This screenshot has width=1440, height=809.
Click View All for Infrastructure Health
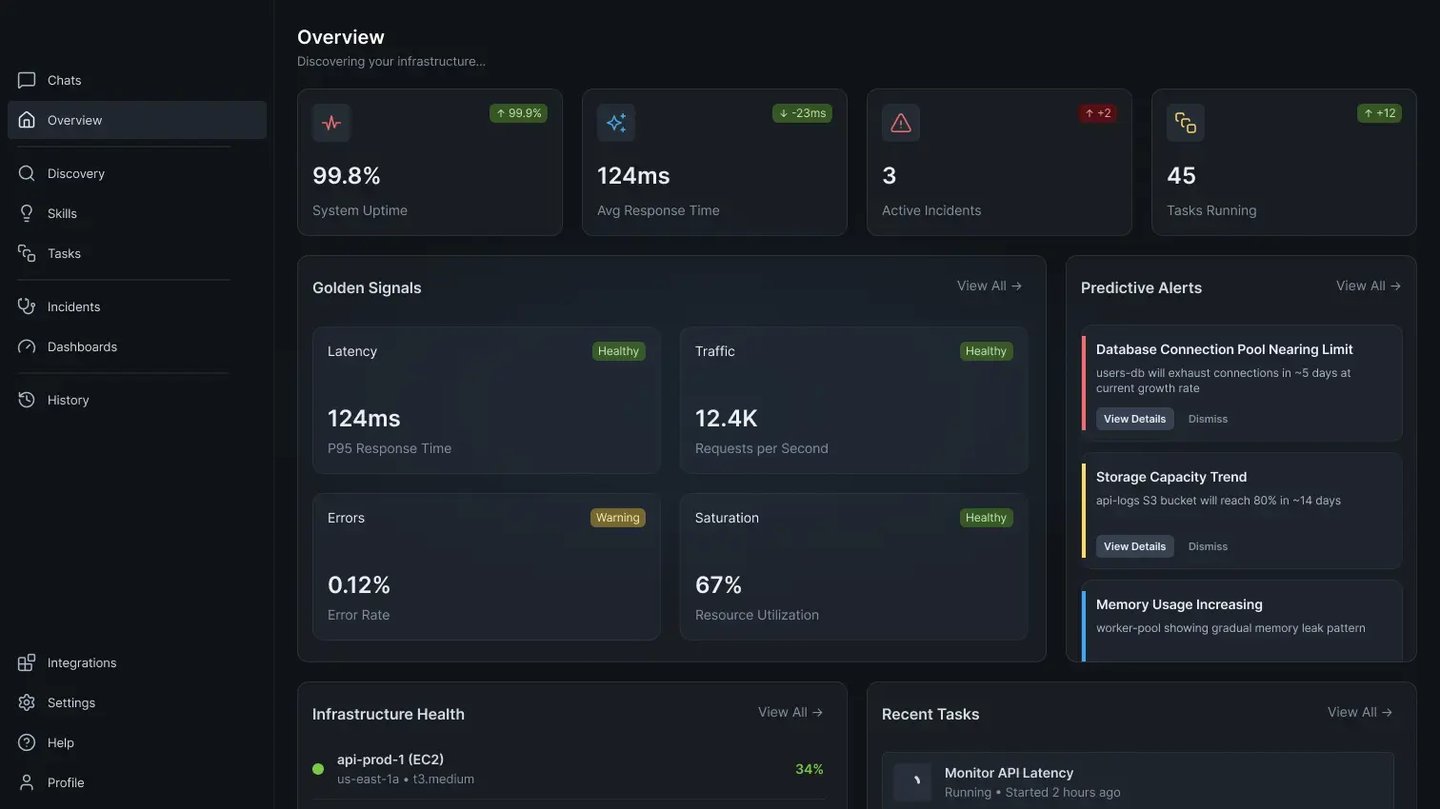point(790,713)
